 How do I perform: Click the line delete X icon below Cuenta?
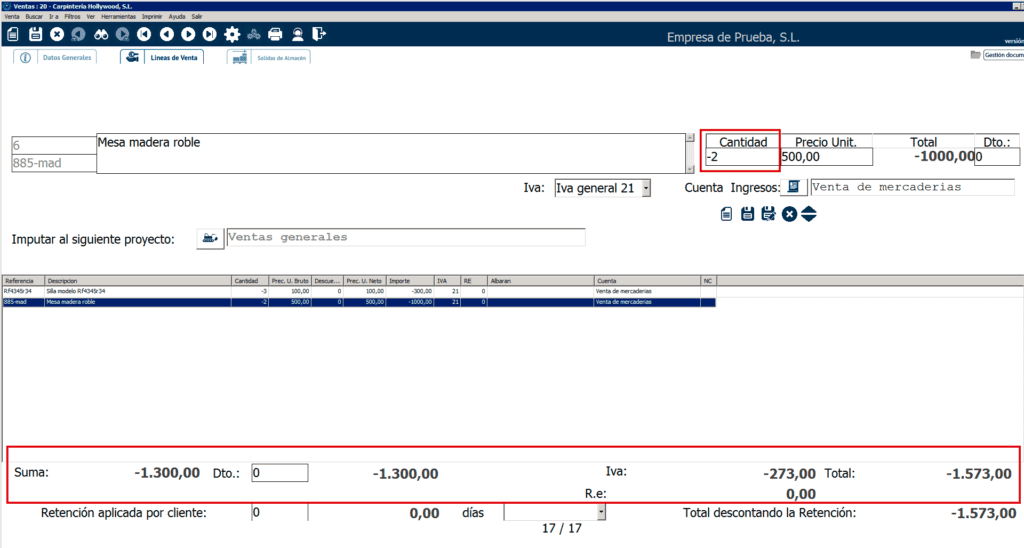point(789,214)
